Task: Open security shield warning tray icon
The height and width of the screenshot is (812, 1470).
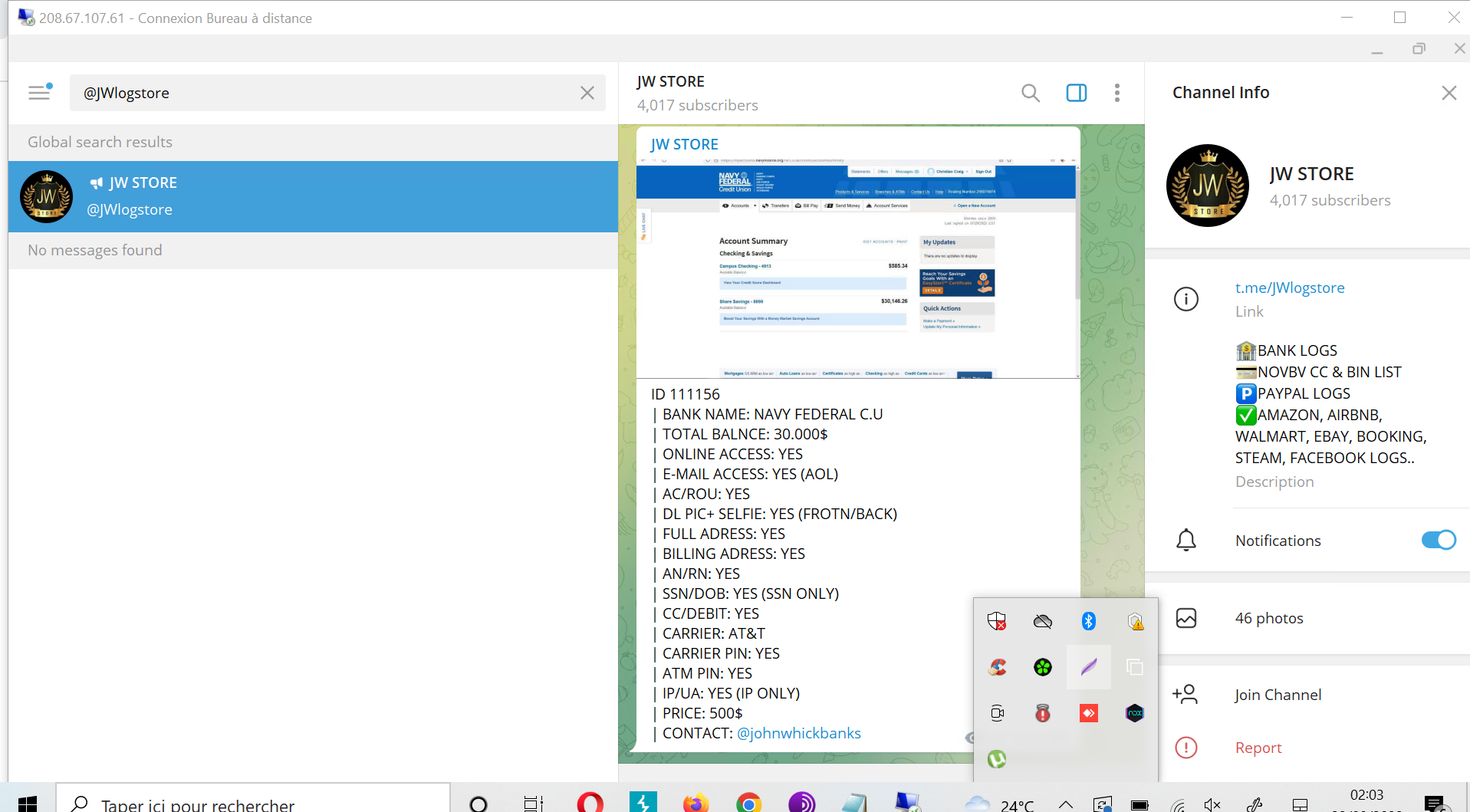Action: click(1135, 621)
